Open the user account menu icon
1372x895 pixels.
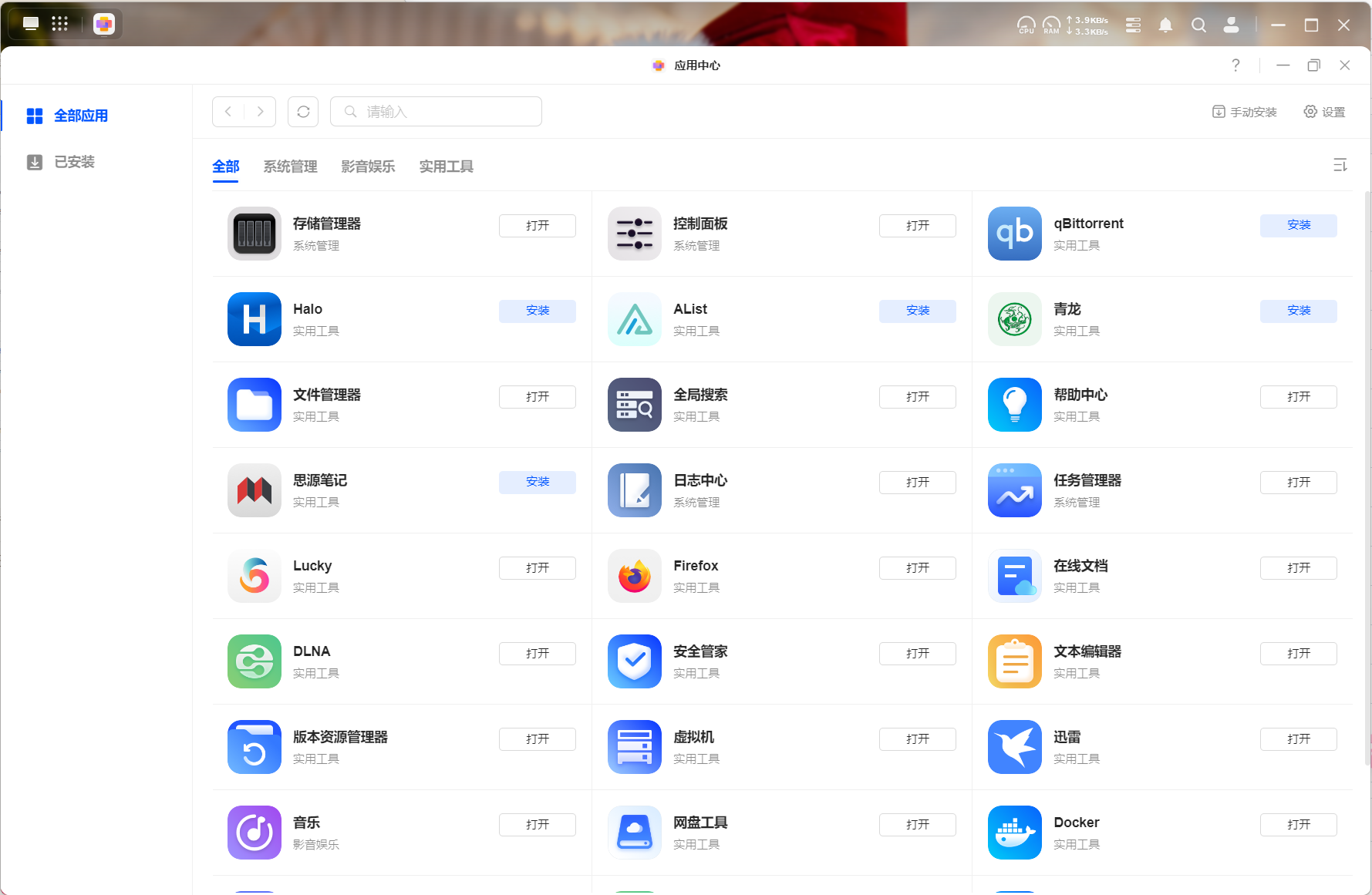pos(1232,25)
